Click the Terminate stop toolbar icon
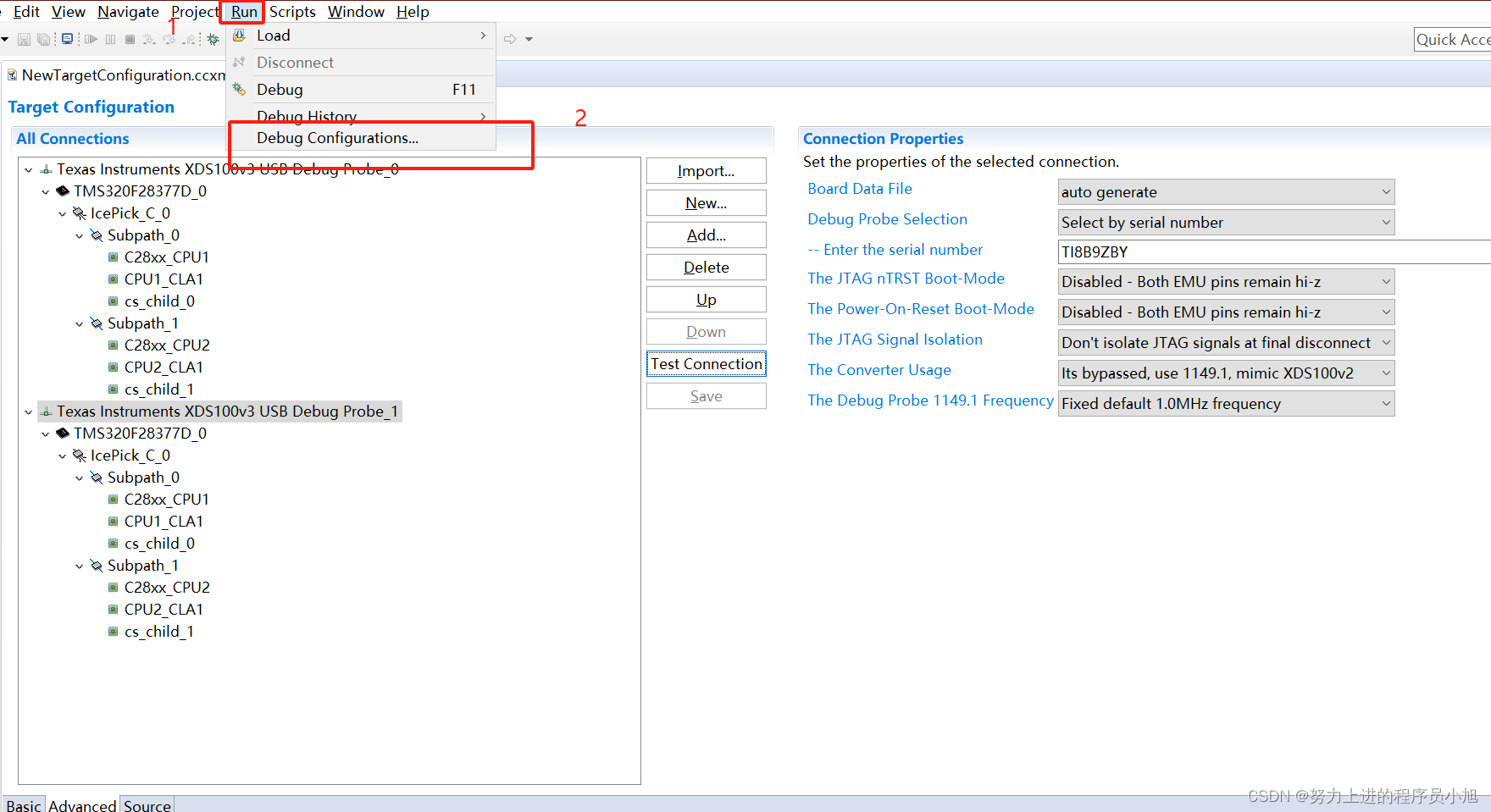The width and height of the screenshot is (1491, 812). click(130, 39)
